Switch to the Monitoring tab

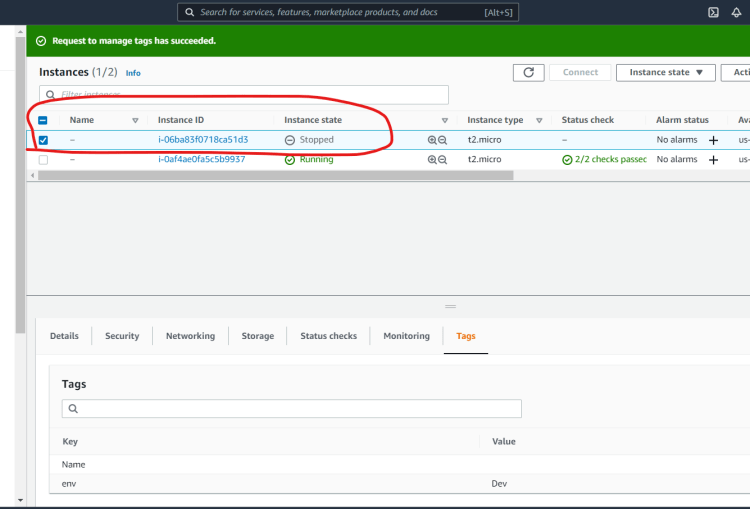pyautogui.click(x=407, y=336)
